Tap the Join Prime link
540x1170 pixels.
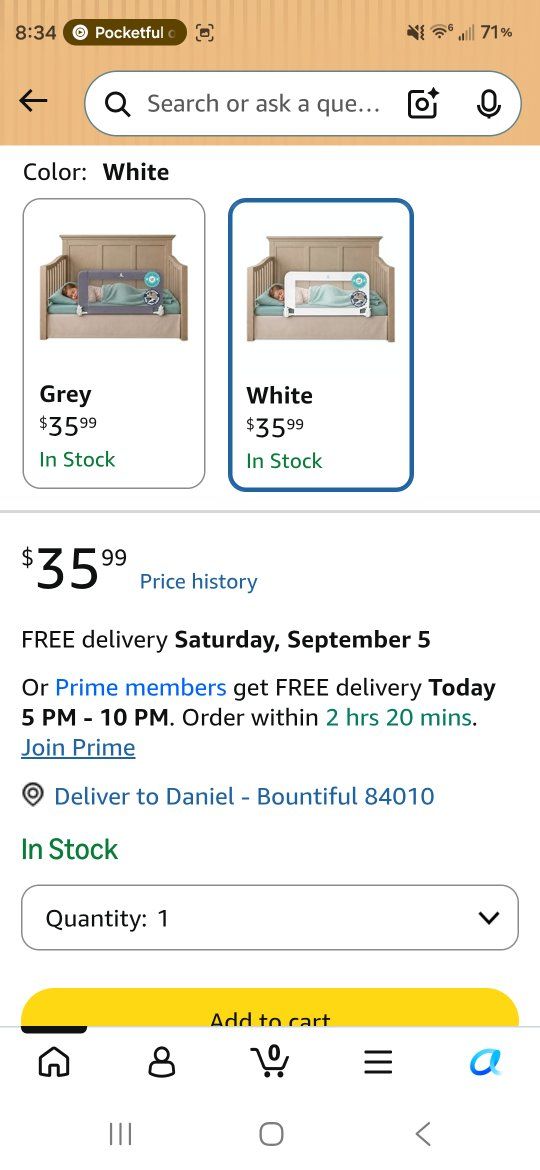tap(78, 747)
